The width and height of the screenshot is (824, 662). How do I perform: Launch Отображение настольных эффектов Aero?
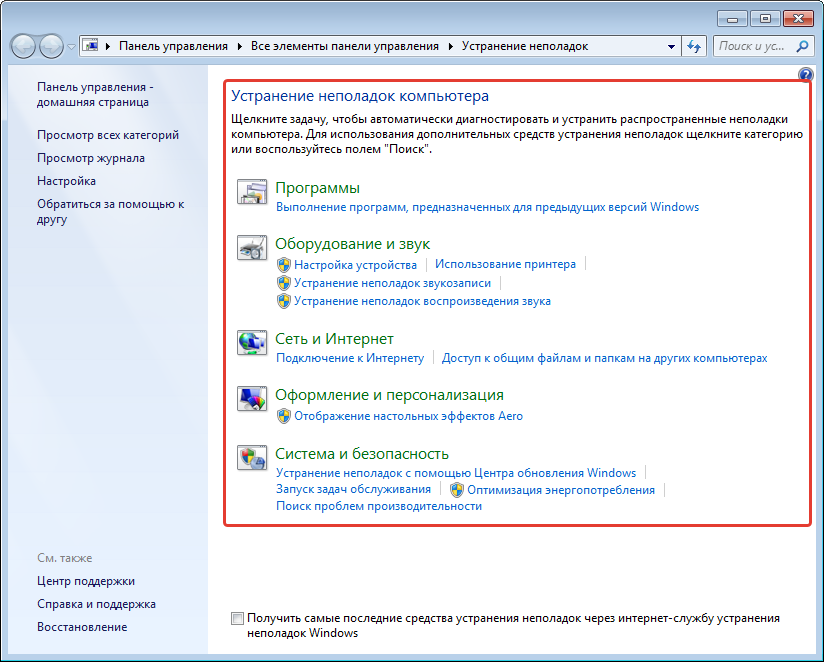click(x=408, y=416)
